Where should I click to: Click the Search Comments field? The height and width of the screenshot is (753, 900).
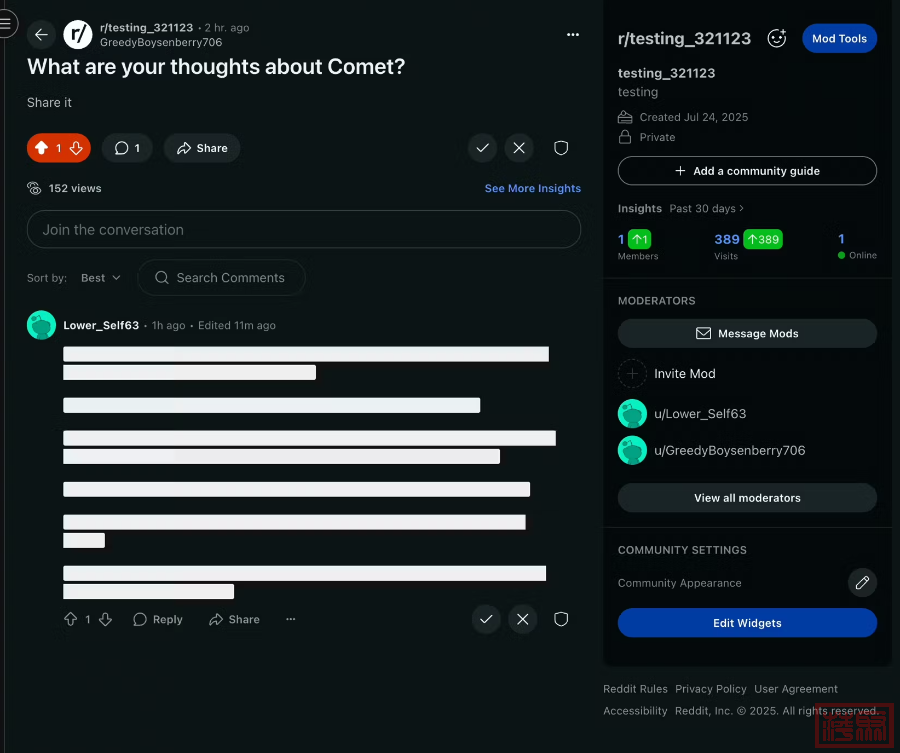(221, 278)
